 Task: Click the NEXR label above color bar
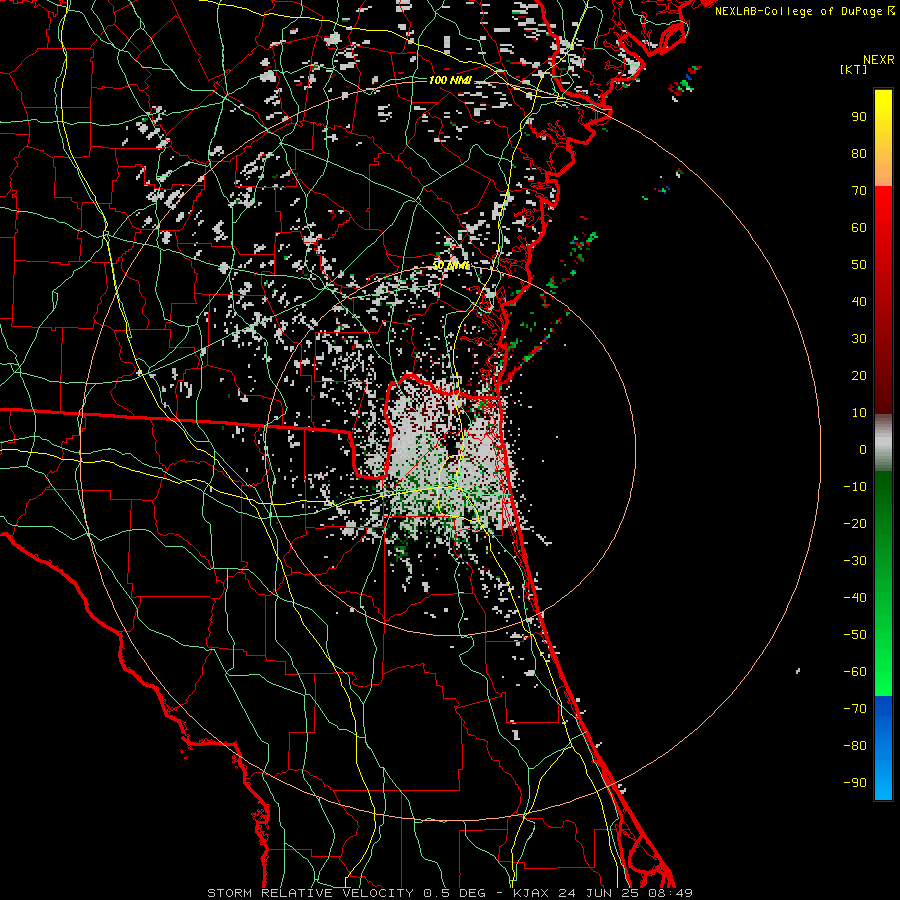[x=879, y=60]
